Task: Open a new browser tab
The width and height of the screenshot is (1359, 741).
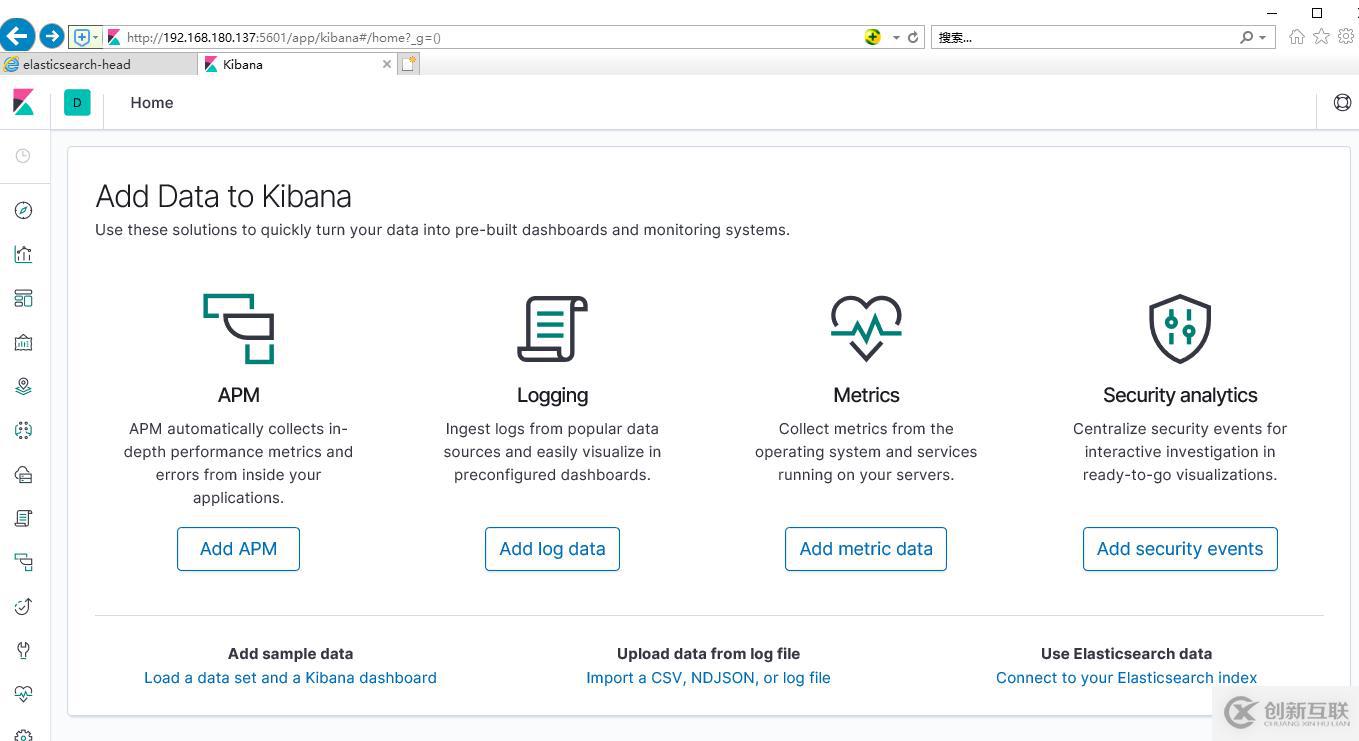Action: pos(409,64)
